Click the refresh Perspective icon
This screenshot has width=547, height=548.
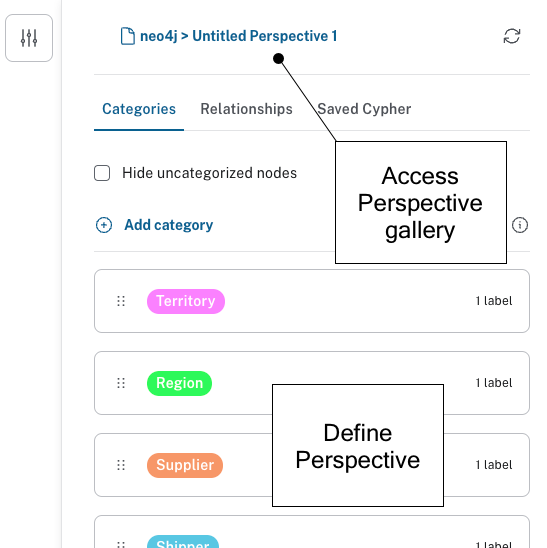[x=512, y=36]
